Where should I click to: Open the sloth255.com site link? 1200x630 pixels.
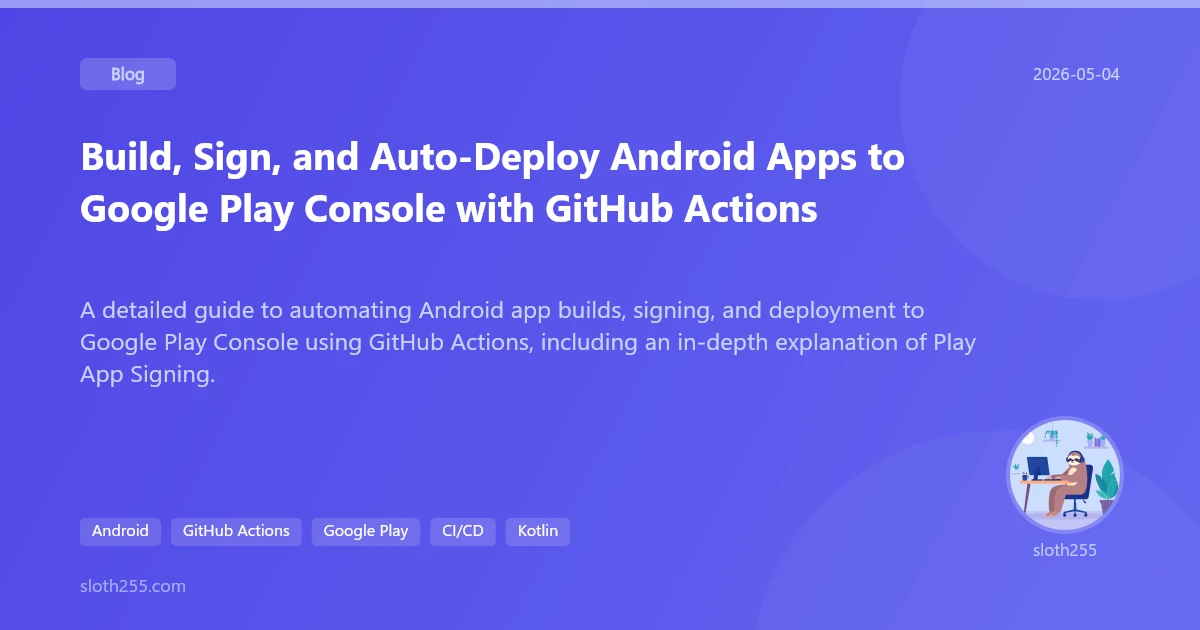pos(133,586)
